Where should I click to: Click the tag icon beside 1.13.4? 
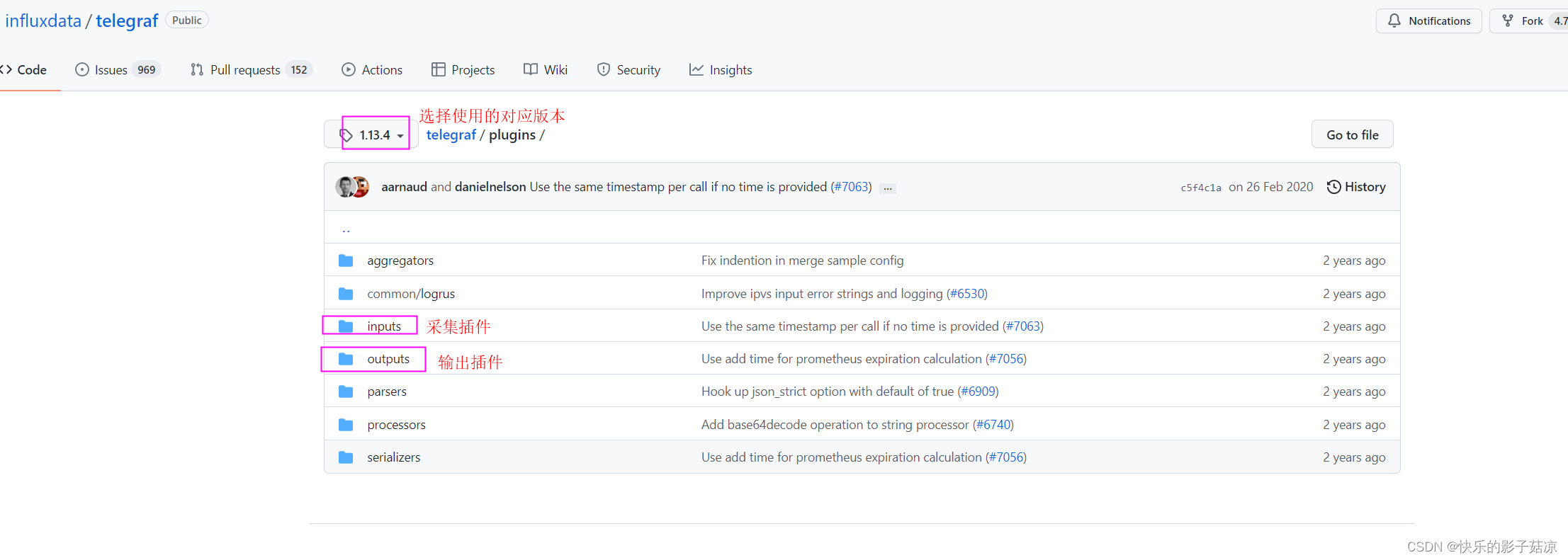346,135
